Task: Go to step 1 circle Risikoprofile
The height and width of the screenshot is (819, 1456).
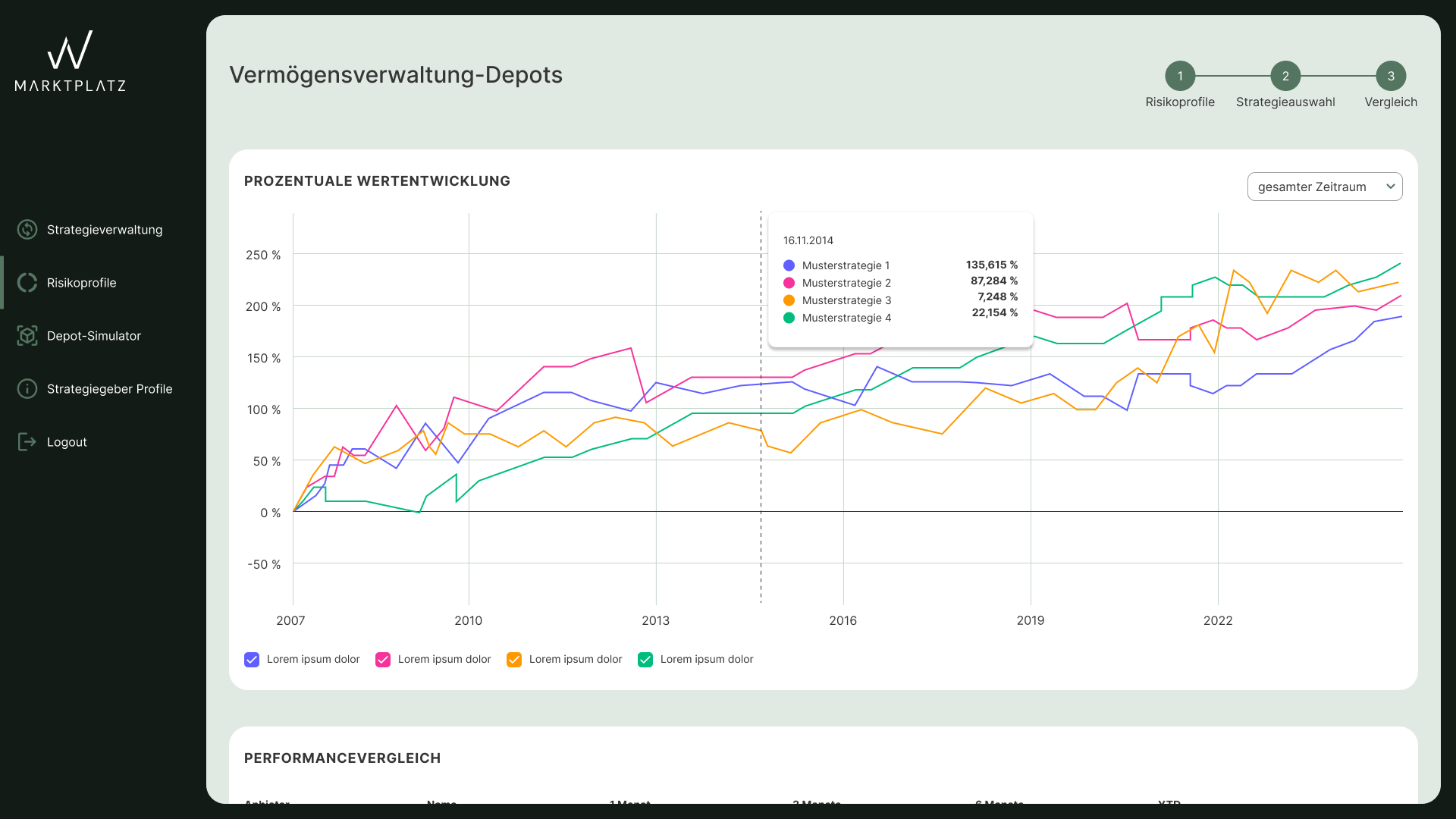Action: click(1180, 76)
